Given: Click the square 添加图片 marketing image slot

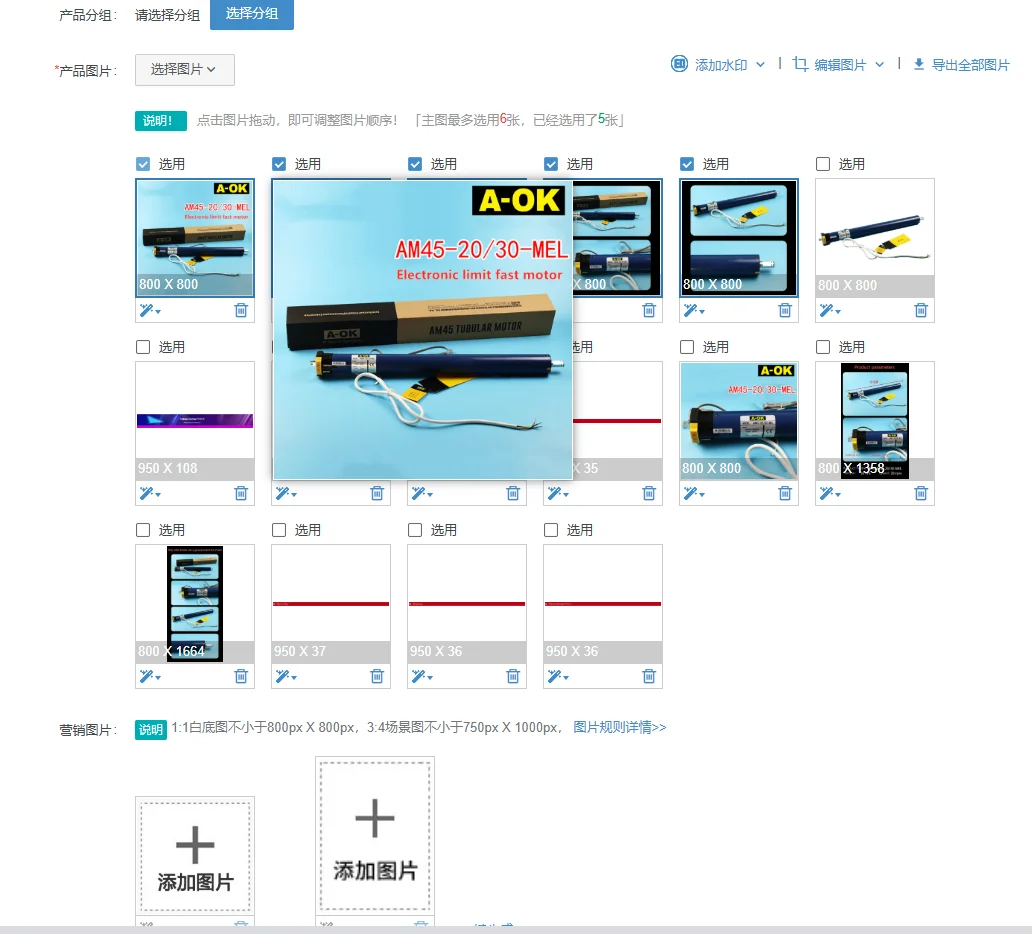Looking at the screenshot, I should (195, 856).
